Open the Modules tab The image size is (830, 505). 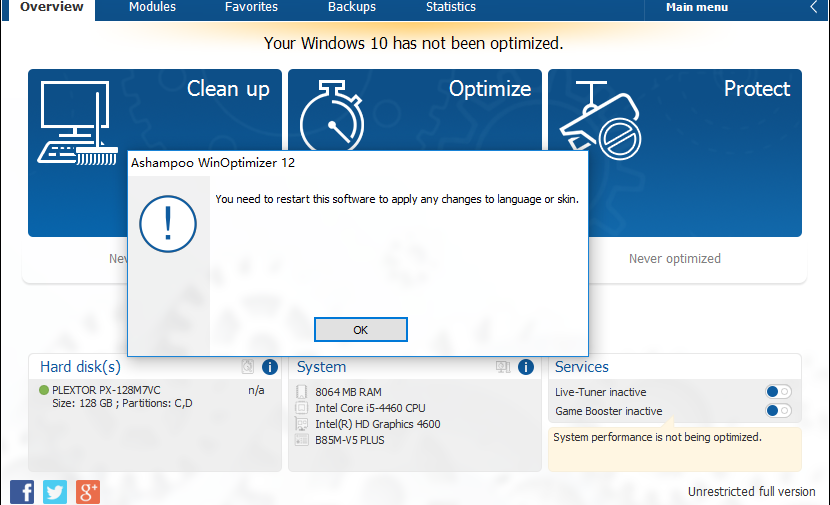(152, 7)
